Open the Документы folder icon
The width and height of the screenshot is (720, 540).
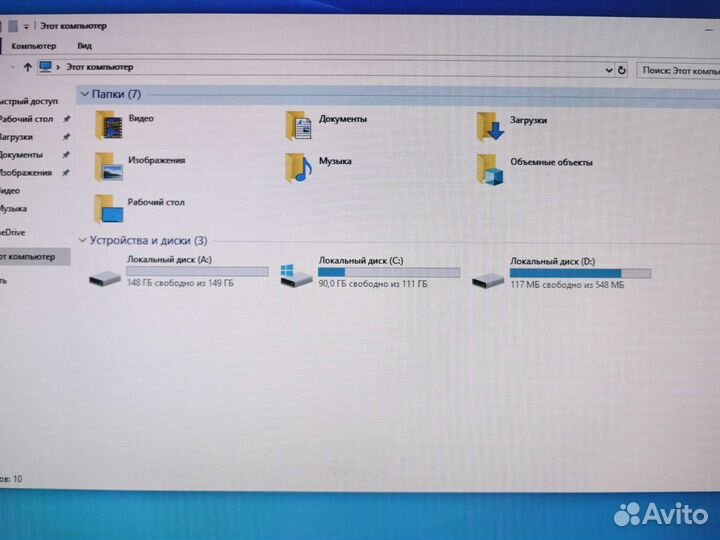tap(298, 125)
